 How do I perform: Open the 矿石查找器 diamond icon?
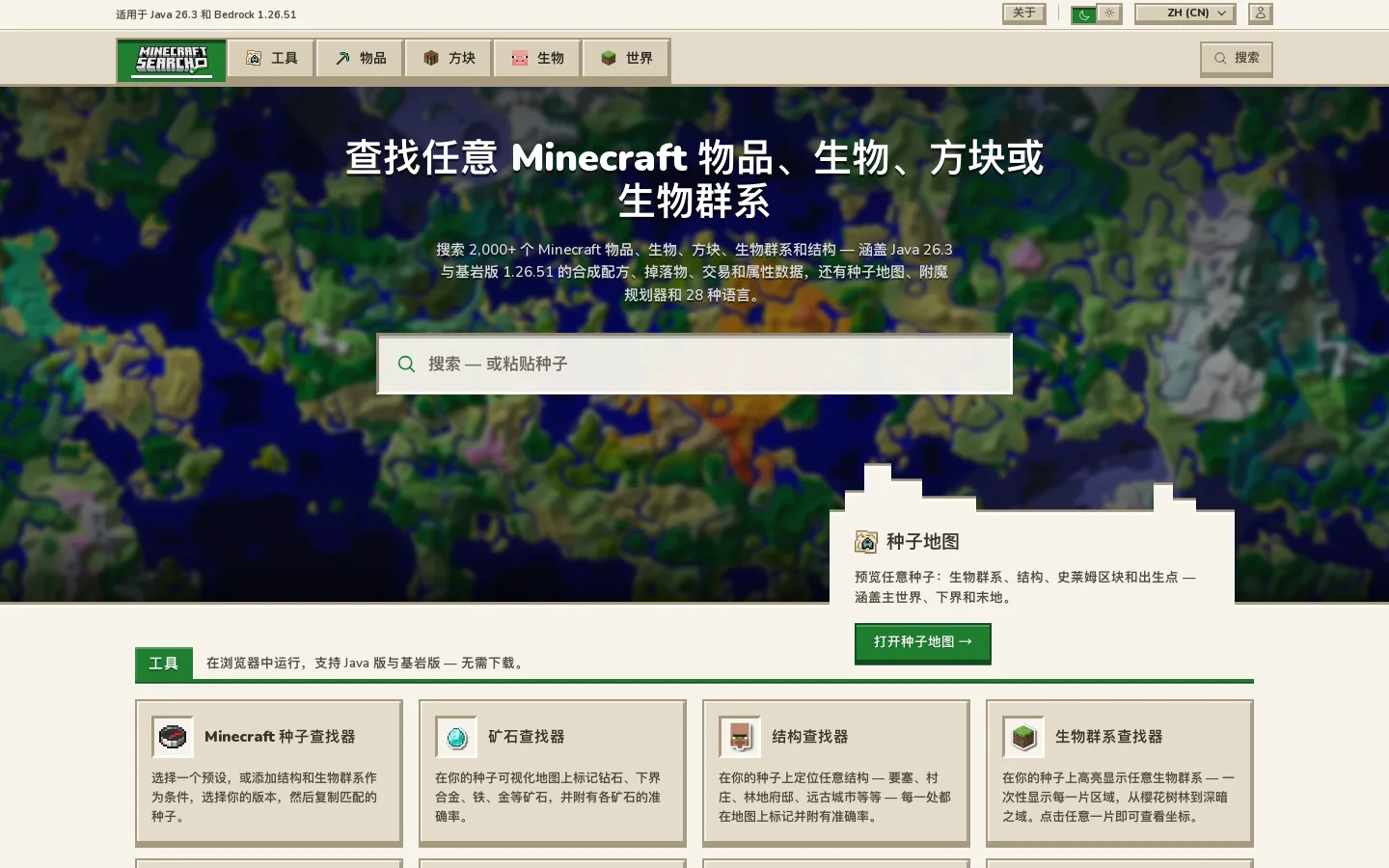456,737
